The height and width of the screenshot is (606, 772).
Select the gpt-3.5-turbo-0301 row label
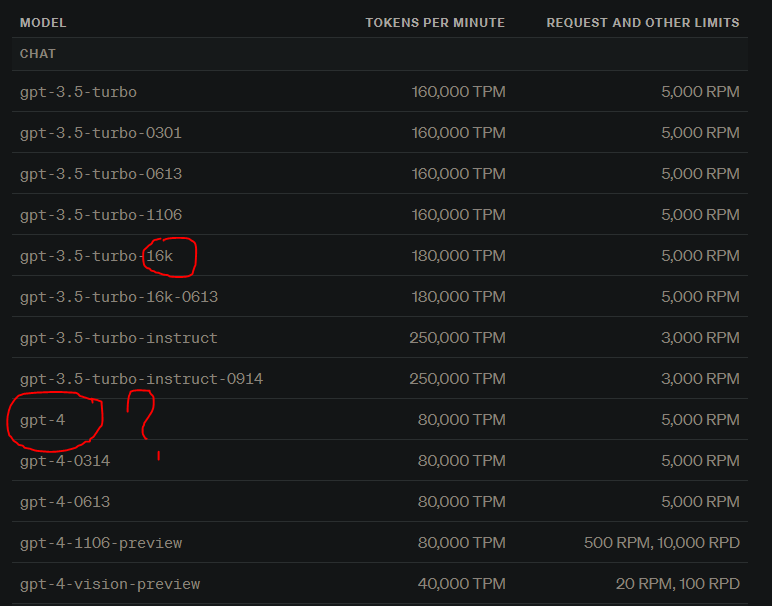click(x=100, y=133)
